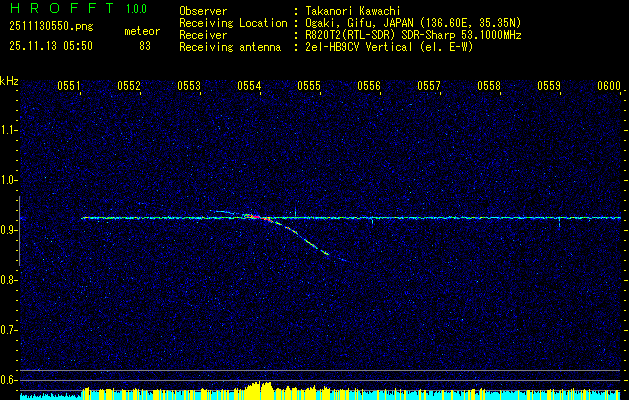Click the 0555 time axis marker
Screen dimensions: 629x400
[309, 86]
